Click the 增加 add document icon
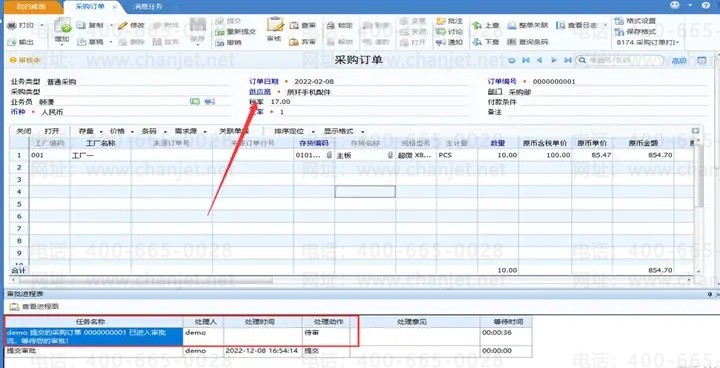Image resolution: width=720 pixels, height=368 pixels. pyautogui.click(x=62, y=26)
